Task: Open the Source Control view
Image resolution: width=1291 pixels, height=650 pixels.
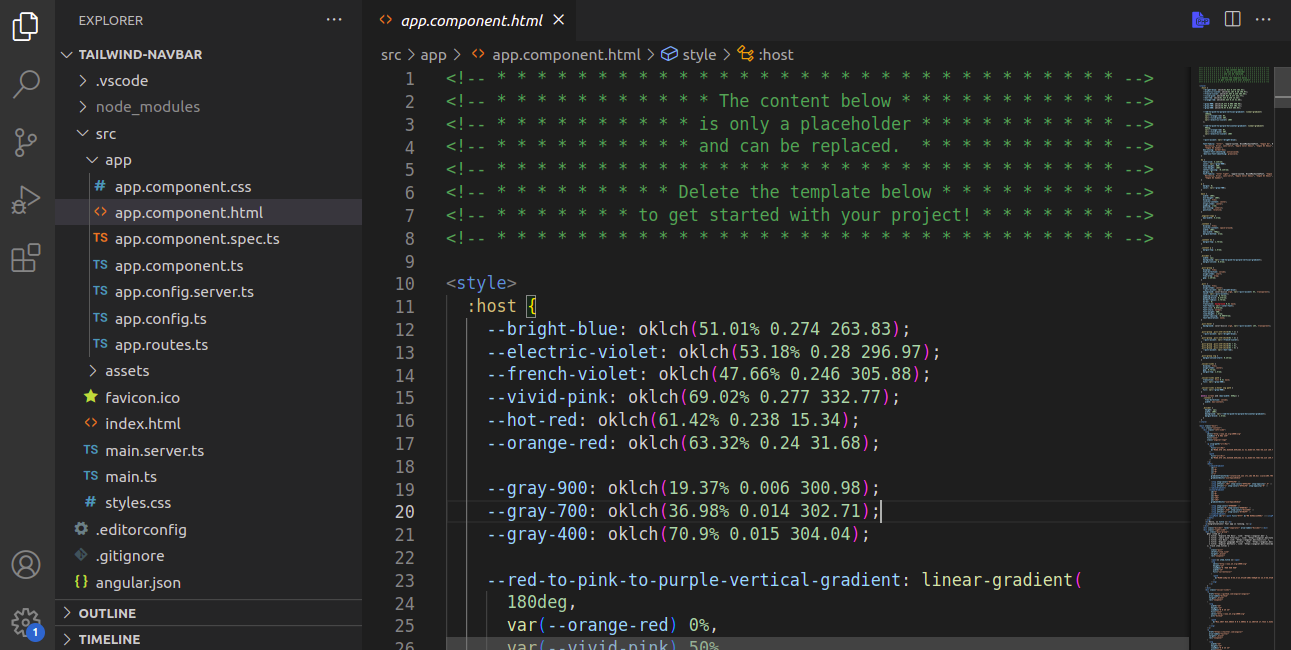Action: pos(26,143)
